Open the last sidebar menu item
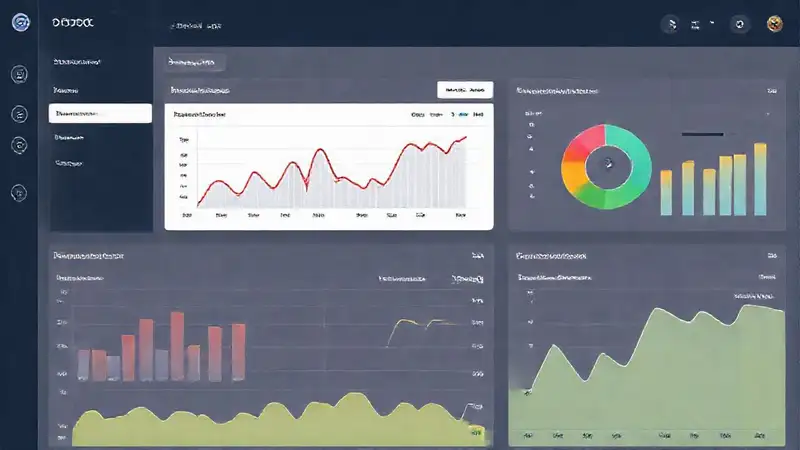The image size is (800, 450). pyautogui.click(x=68, y=163)
